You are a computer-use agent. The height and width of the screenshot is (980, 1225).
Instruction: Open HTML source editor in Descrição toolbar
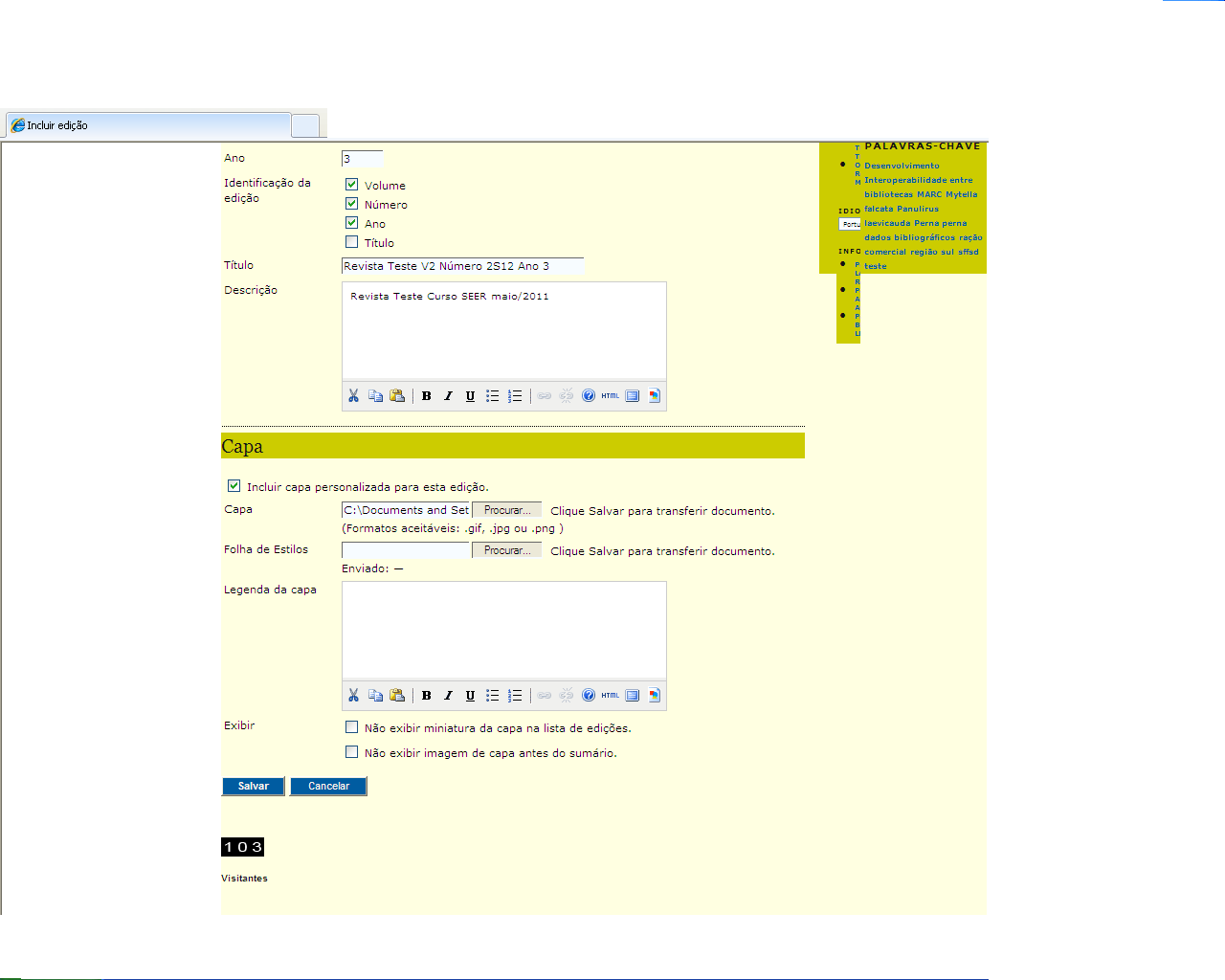click(610, 396)
